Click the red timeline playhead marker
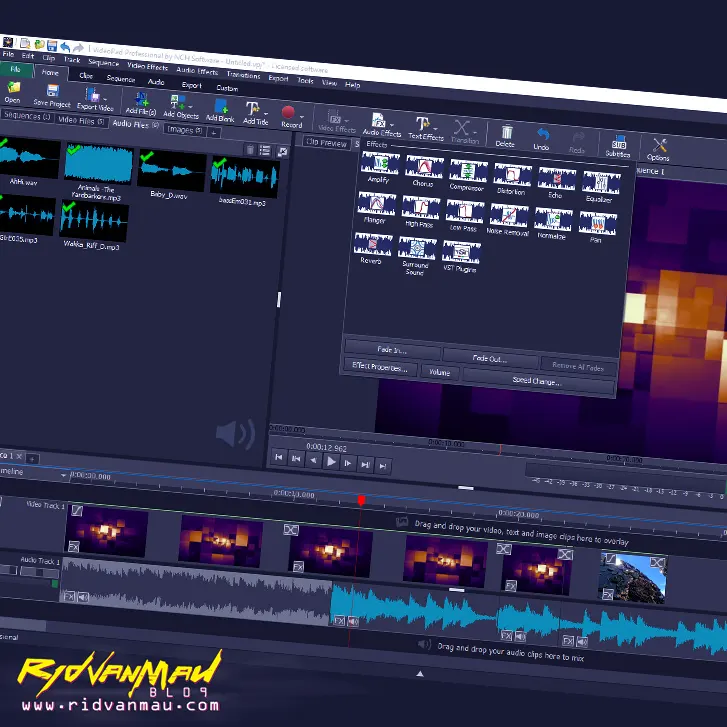Image resolution: width=727 pixels, height=727 pixels. 361,500
